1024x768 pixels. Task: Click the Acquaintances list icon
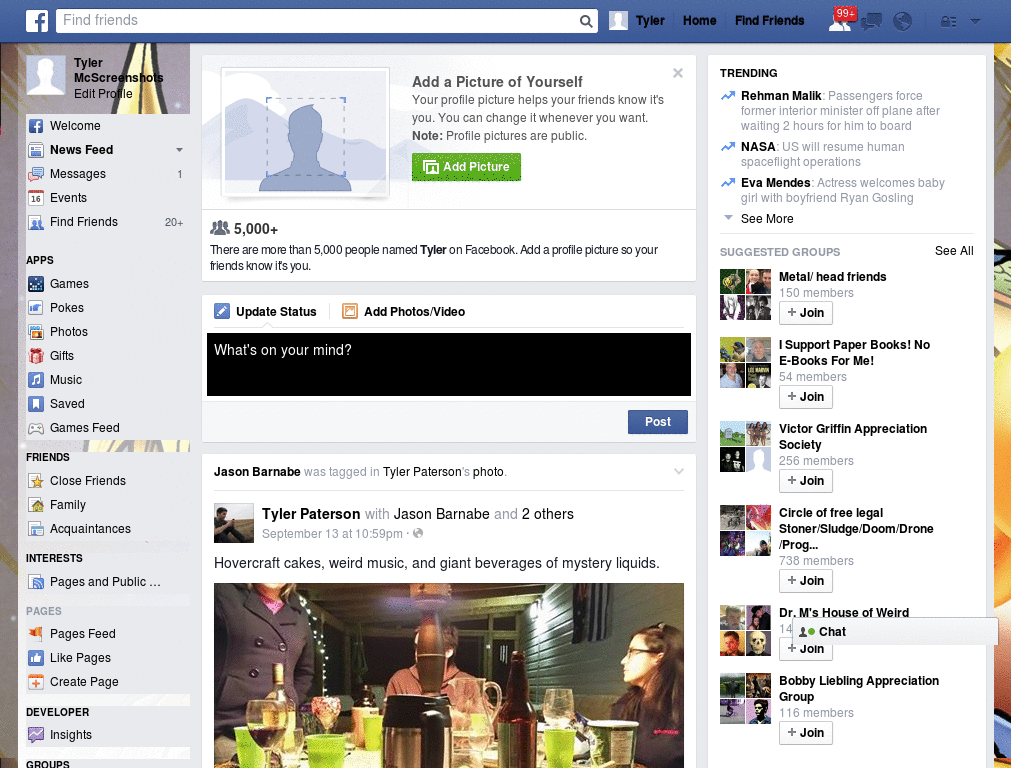[36, 529]
